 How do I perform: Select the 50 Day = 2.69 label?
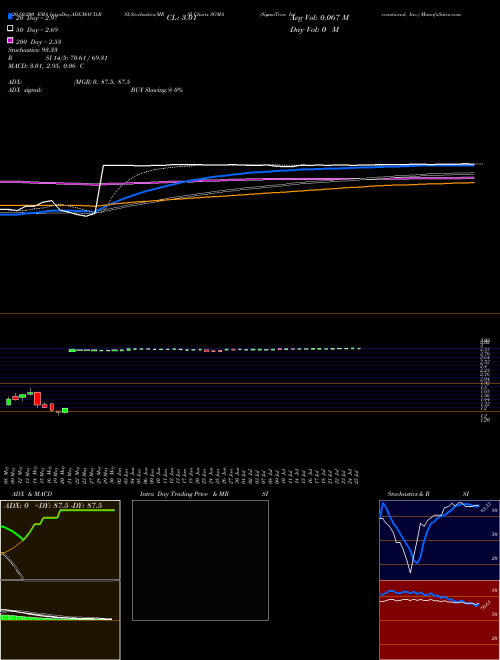[37, 30]
